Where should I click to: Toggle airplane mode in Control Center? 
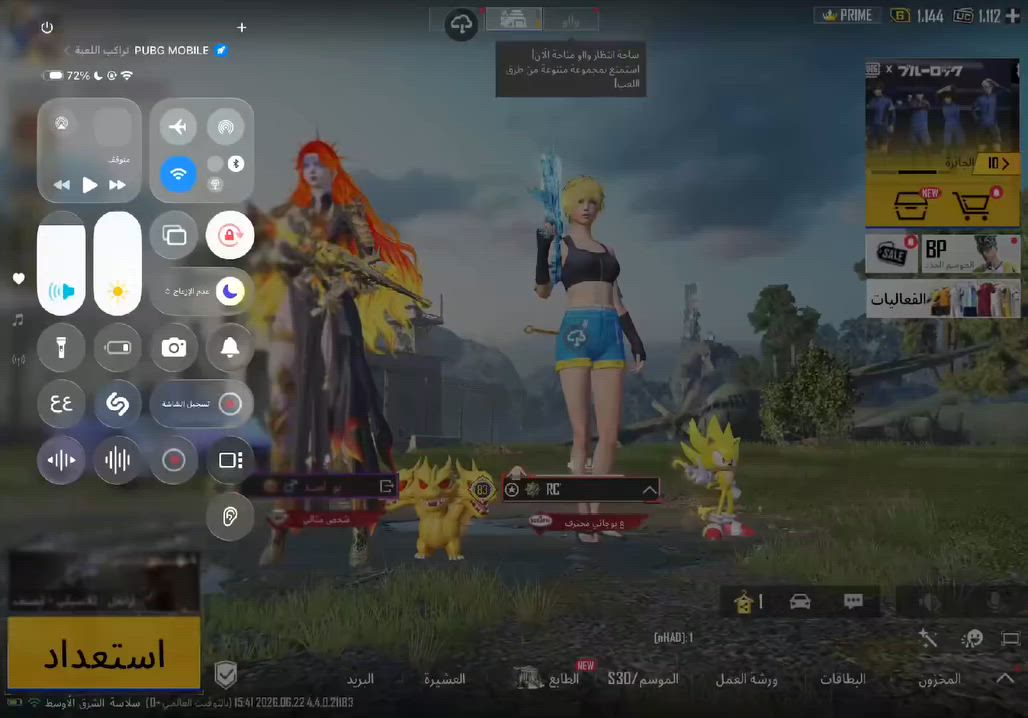click(178, 127)
